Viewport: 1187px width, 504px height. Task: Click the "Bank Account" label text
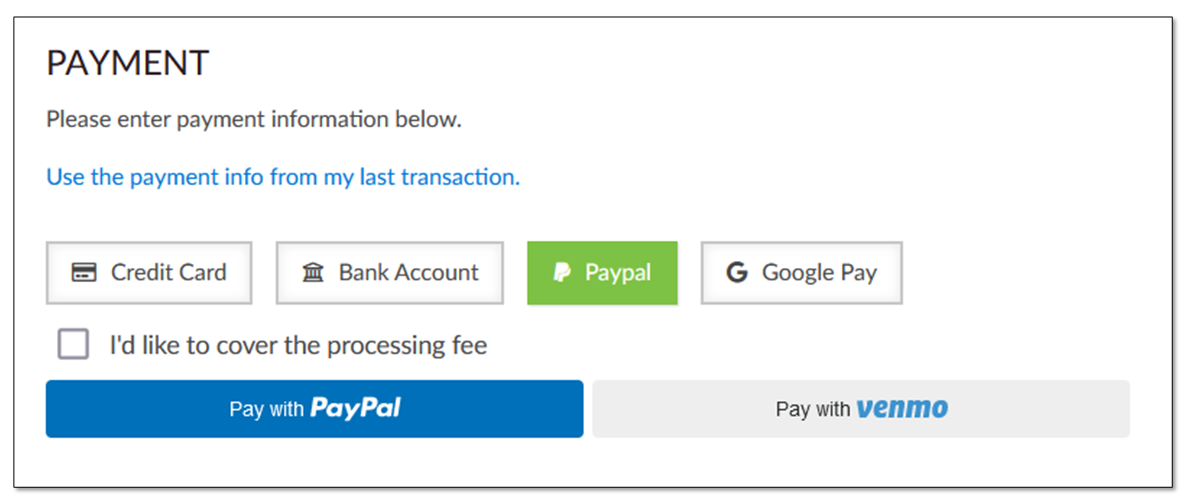click(409, 272)
